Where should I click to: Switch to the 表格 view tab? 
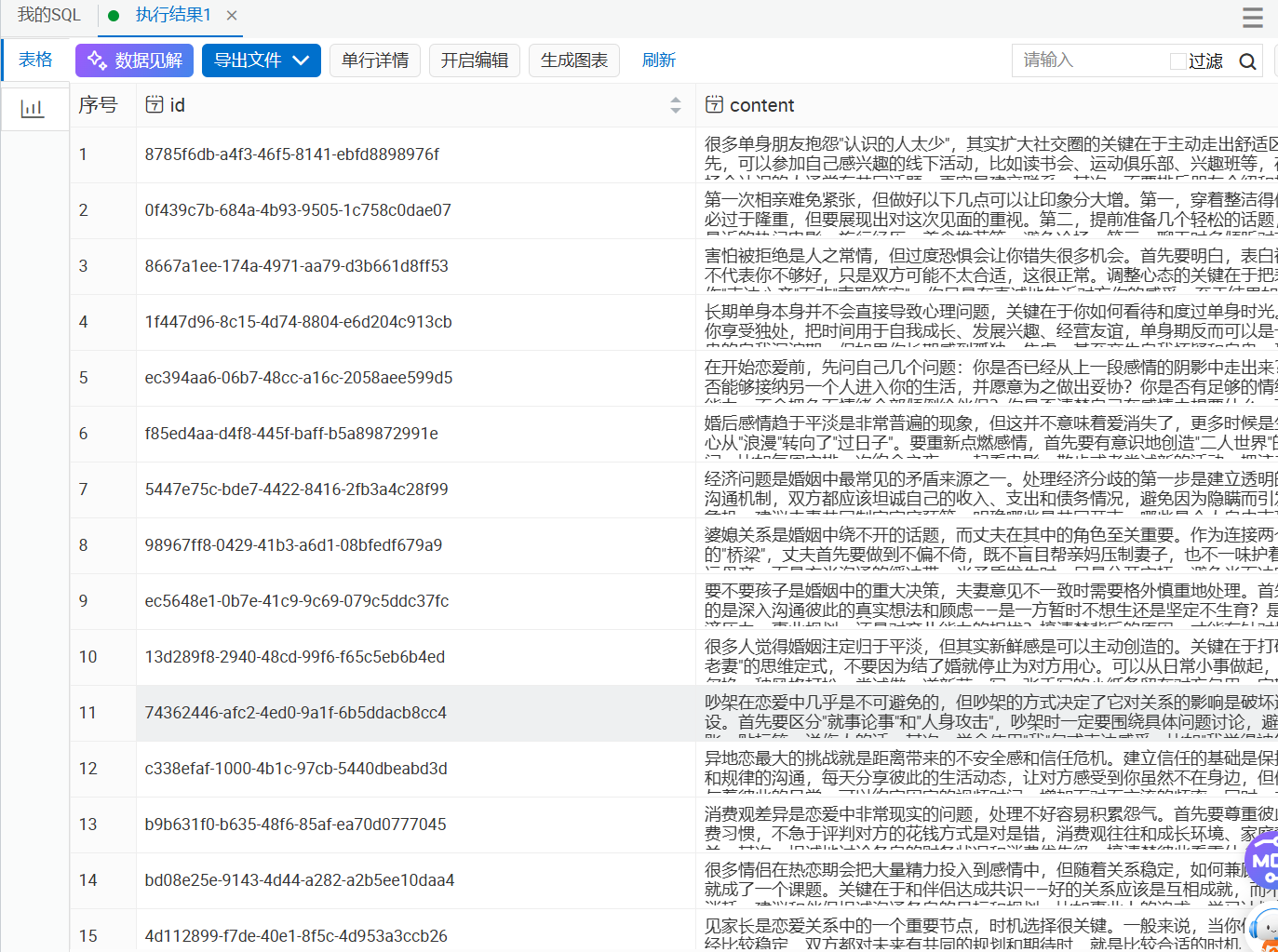pos(35,60)
